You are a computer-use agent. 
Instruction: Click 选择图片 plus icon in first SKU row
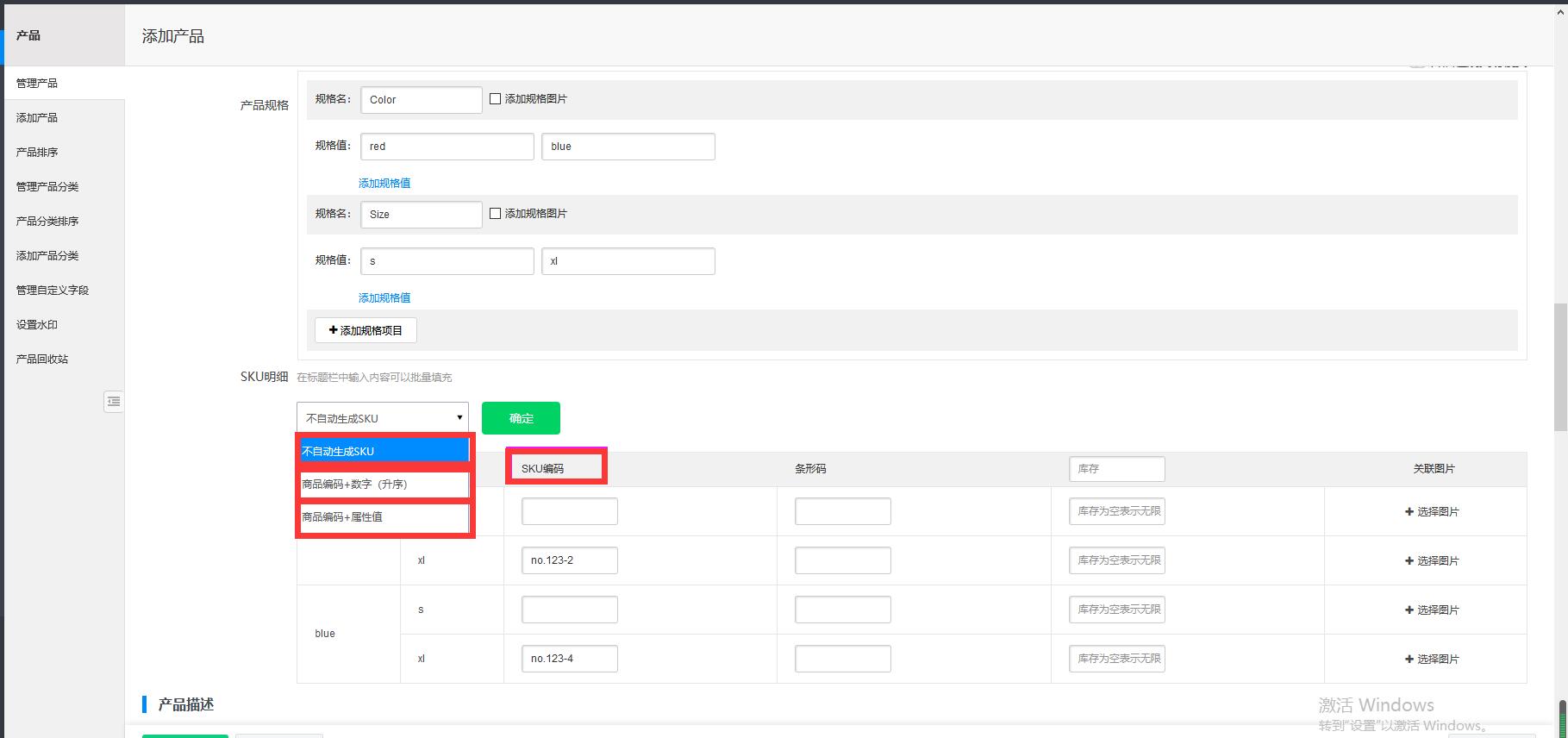(1409, 512)
